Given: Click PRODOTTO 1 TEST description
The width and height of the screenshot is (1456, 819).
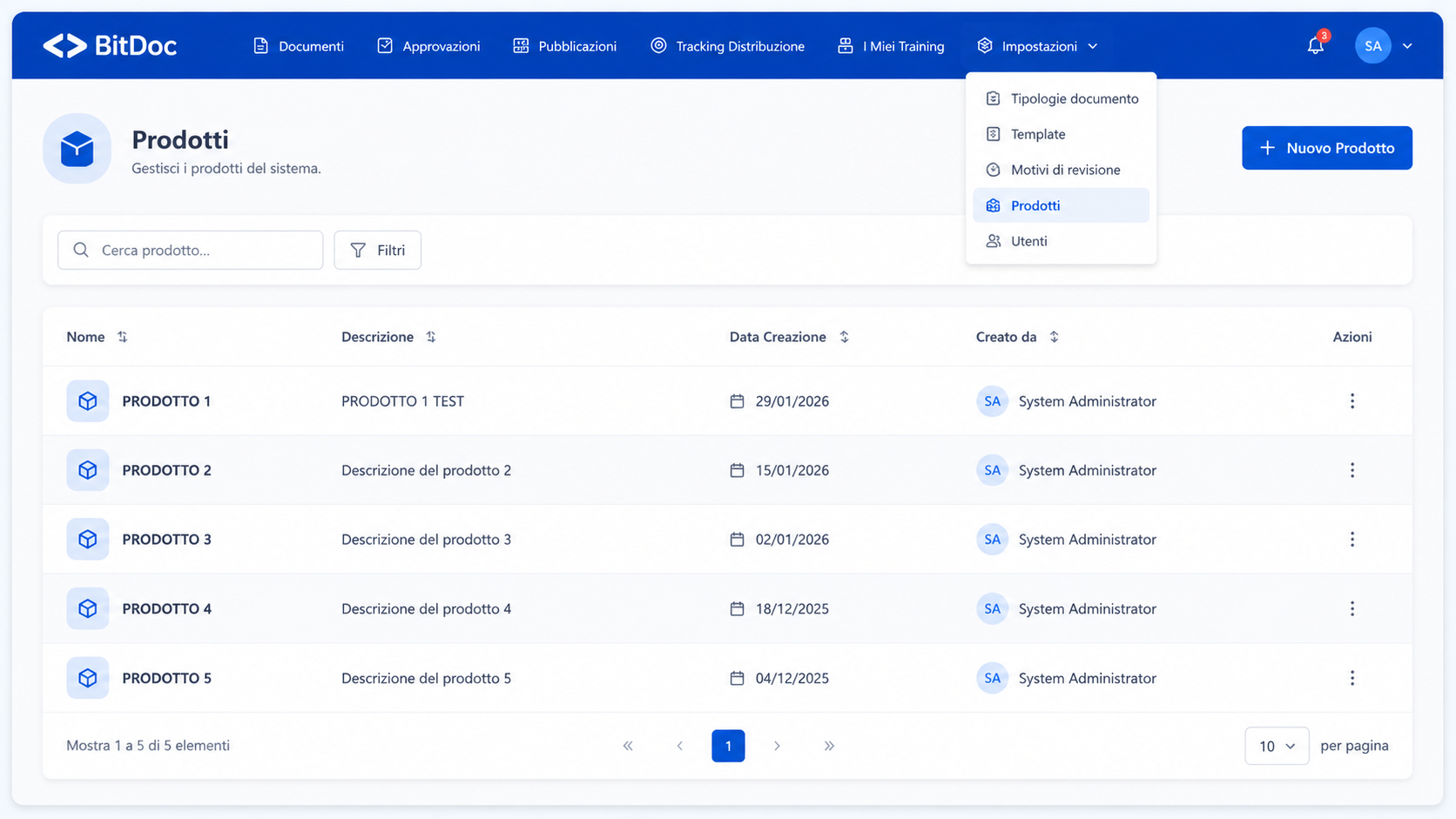Looking at the screenshot, I should coord(402,401).
